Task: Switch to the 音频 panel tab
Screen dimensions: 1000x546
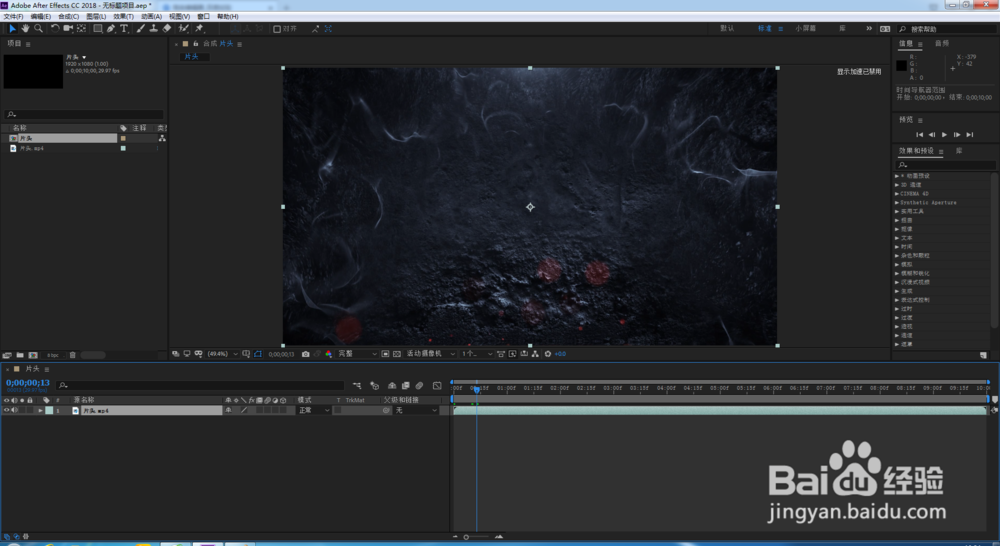Action: pyautogui.click(x=942, y=43)
